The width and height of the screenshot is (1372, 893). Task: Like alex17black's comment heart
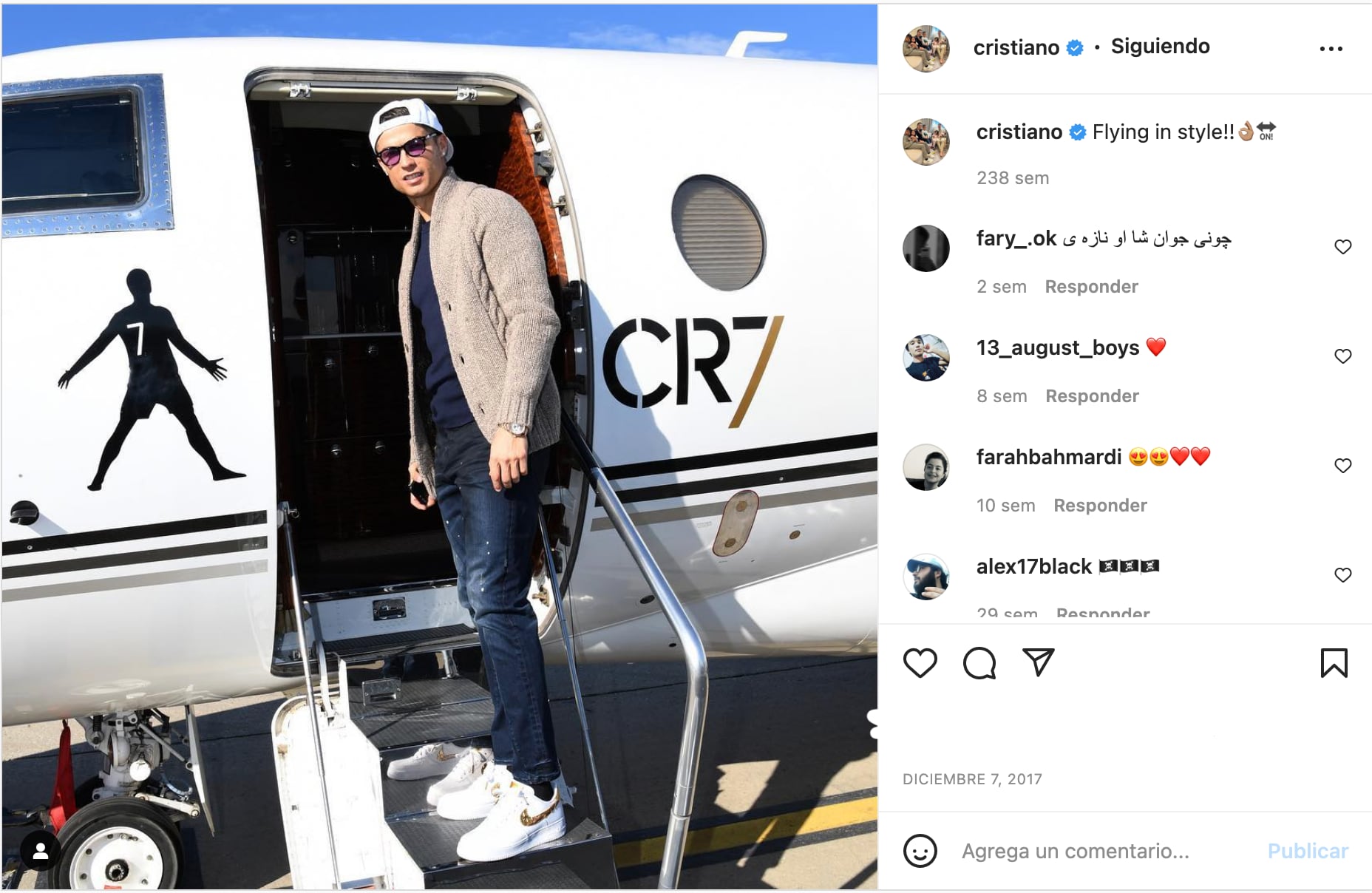[x=1342, y=575]
